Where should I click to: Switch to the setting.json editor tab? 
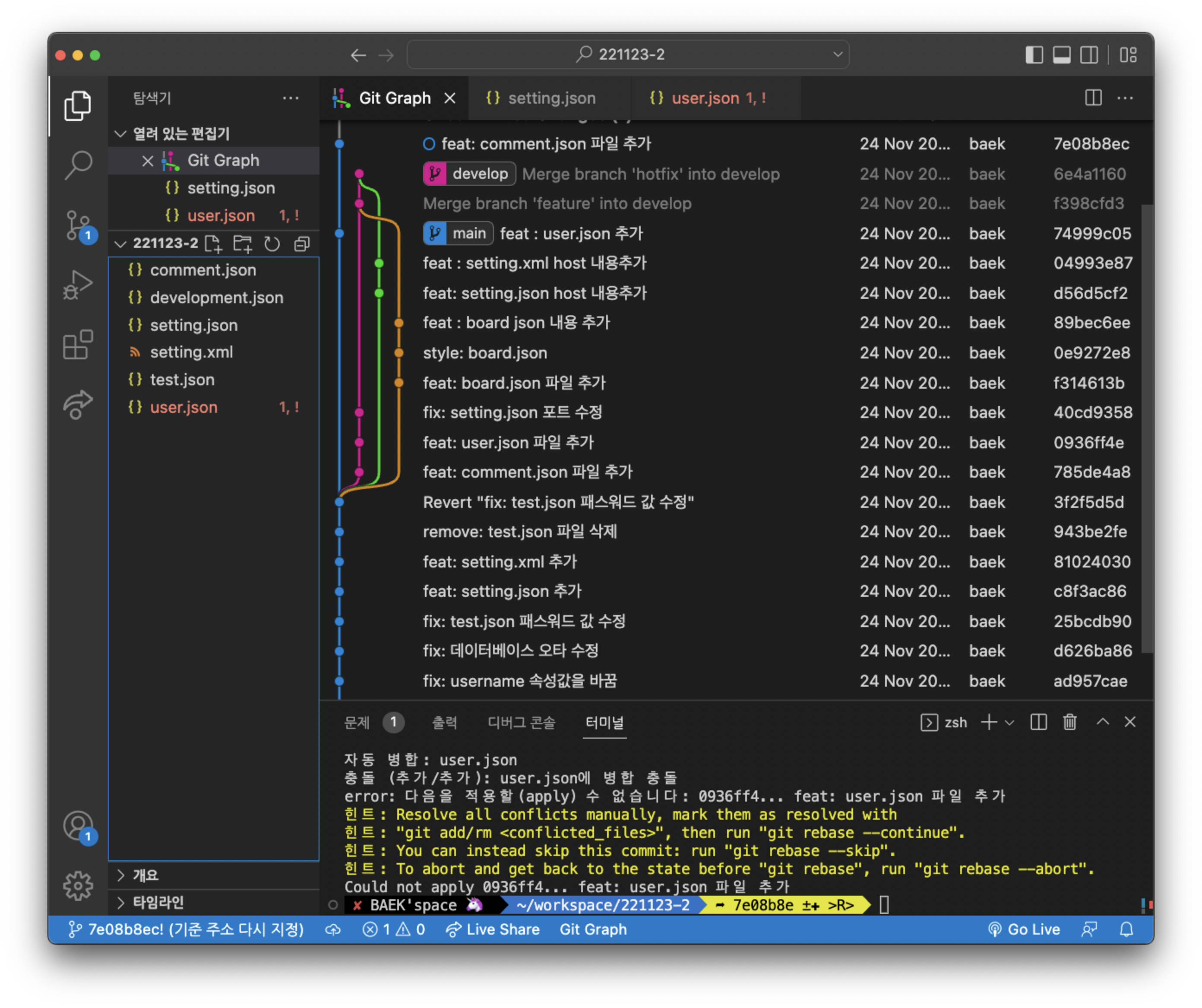coord(550,98)
